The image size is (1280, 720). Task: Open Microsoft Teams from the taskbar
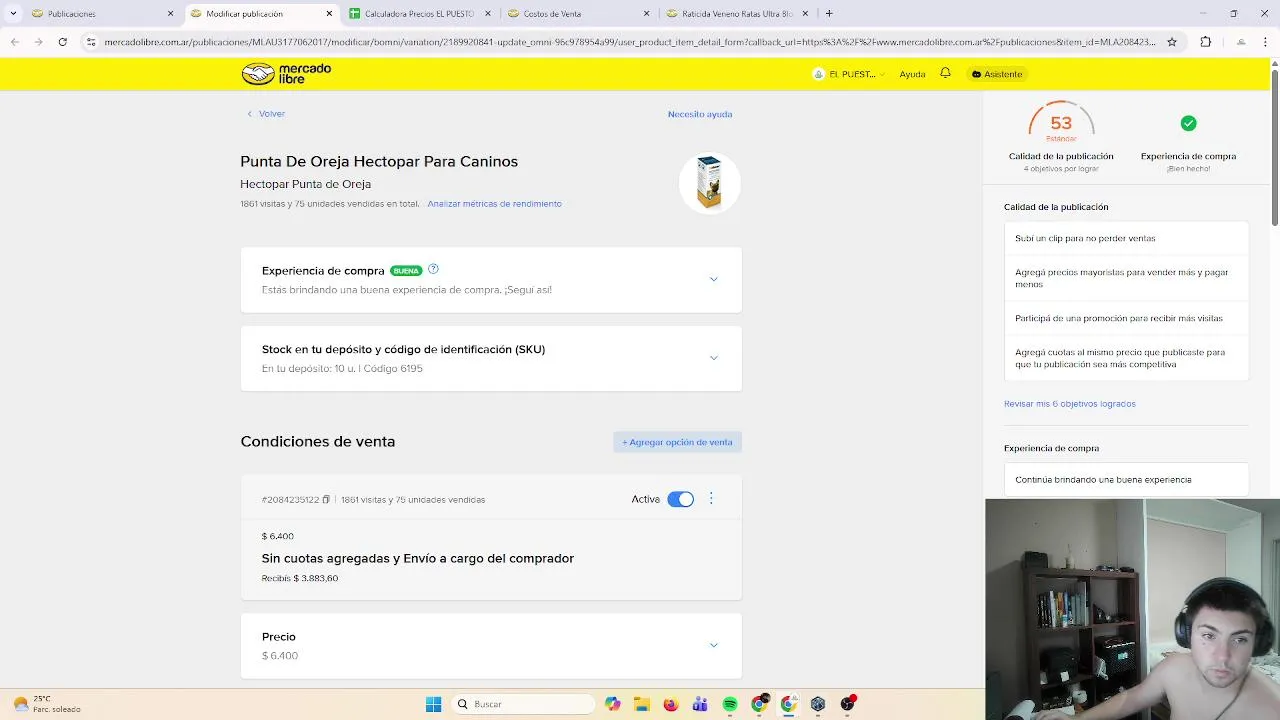(x=700, y=704)
